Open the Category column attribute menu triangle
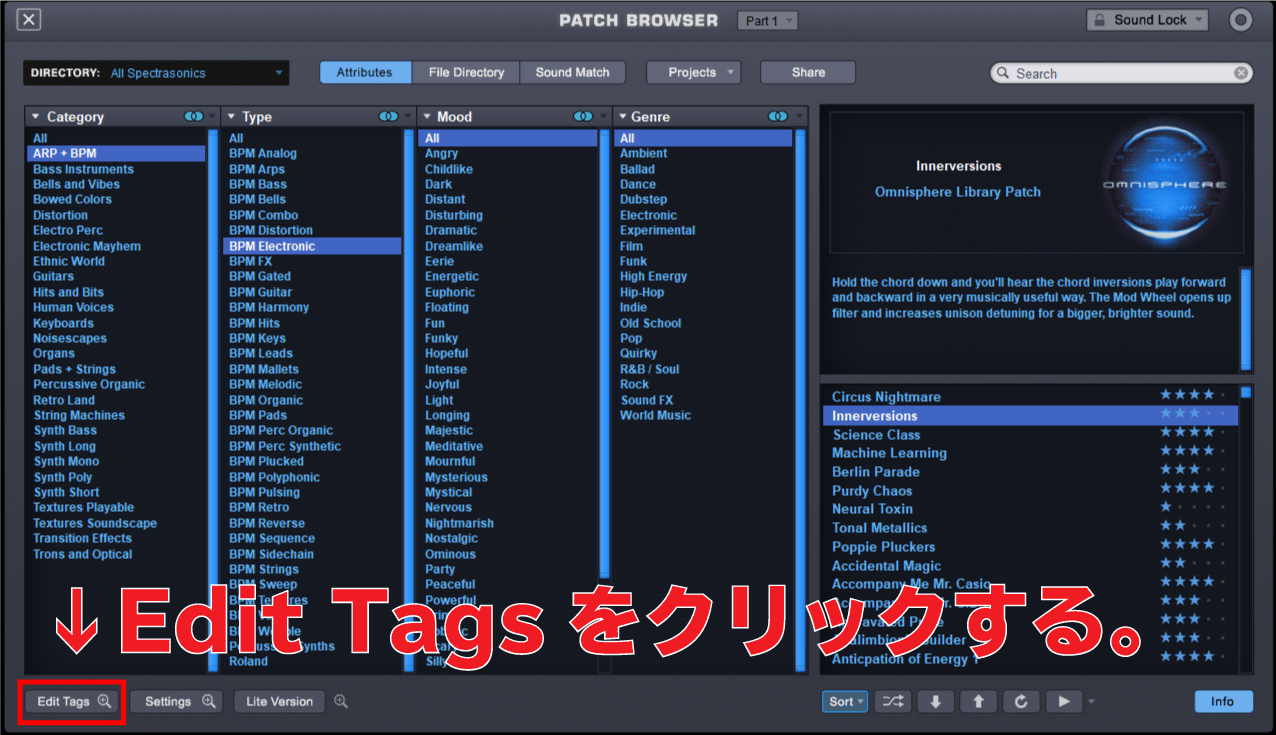1276x735 pixels. (35, 117)
